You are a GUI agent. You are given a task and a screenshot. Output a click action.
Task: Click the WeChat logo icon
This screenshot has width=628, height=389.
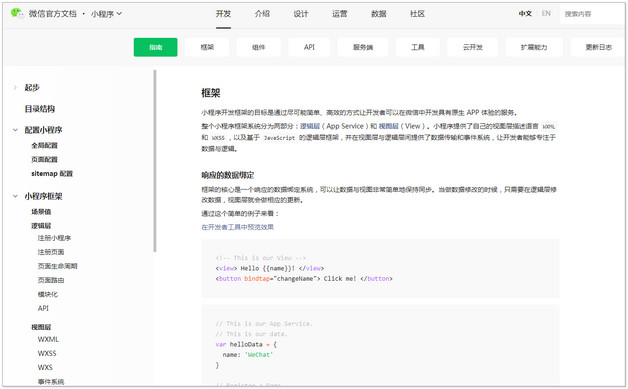point(17,13)
